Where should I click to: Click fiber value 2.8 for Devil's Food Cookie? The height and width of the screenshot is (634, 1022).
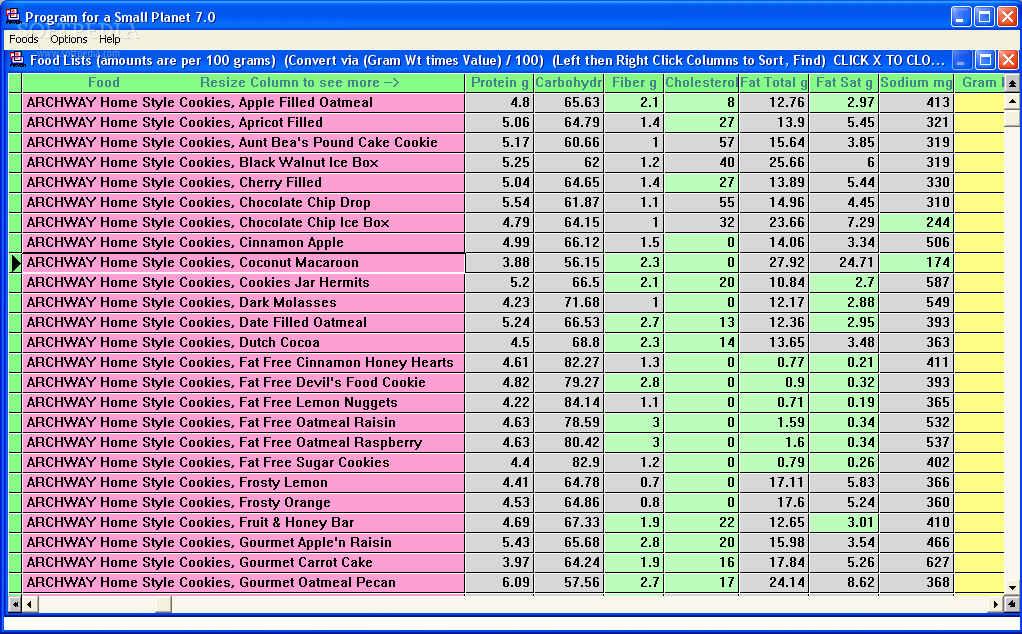tap(634, 382)
